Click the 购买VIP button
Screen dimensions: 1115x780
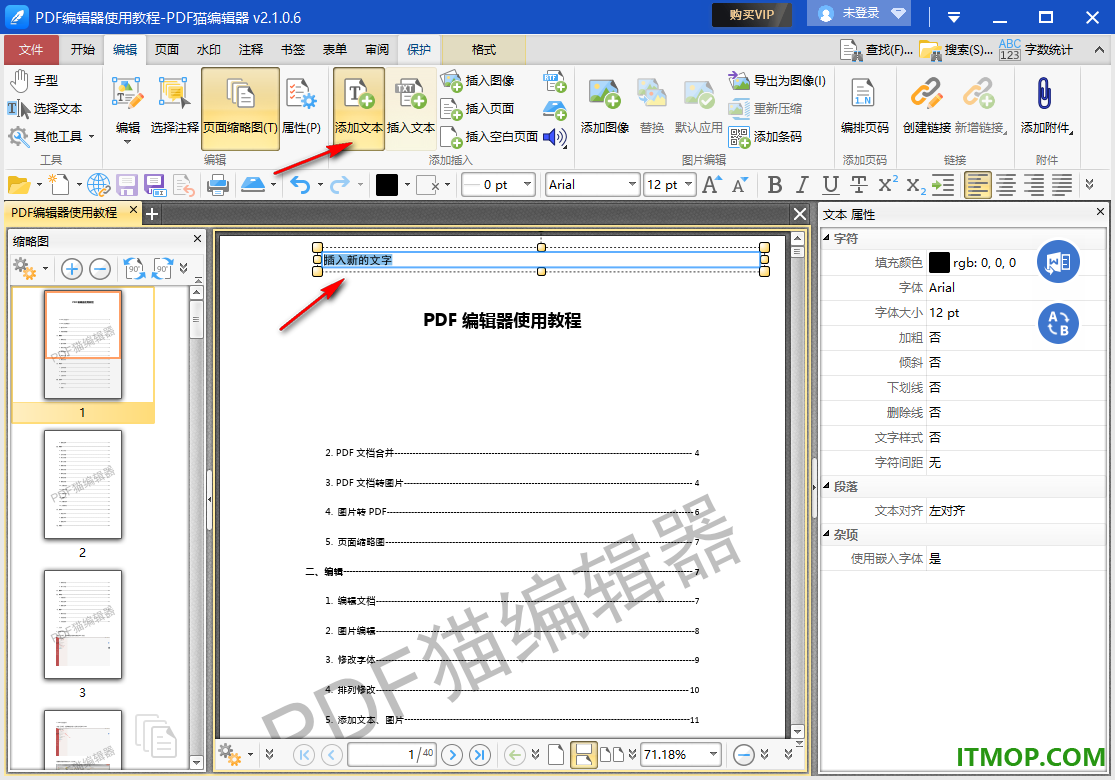click(752, 14)
